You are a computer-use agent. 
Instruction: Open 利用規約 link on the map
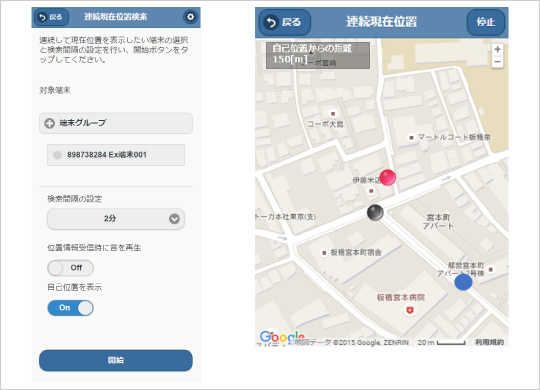click(489, 342)
